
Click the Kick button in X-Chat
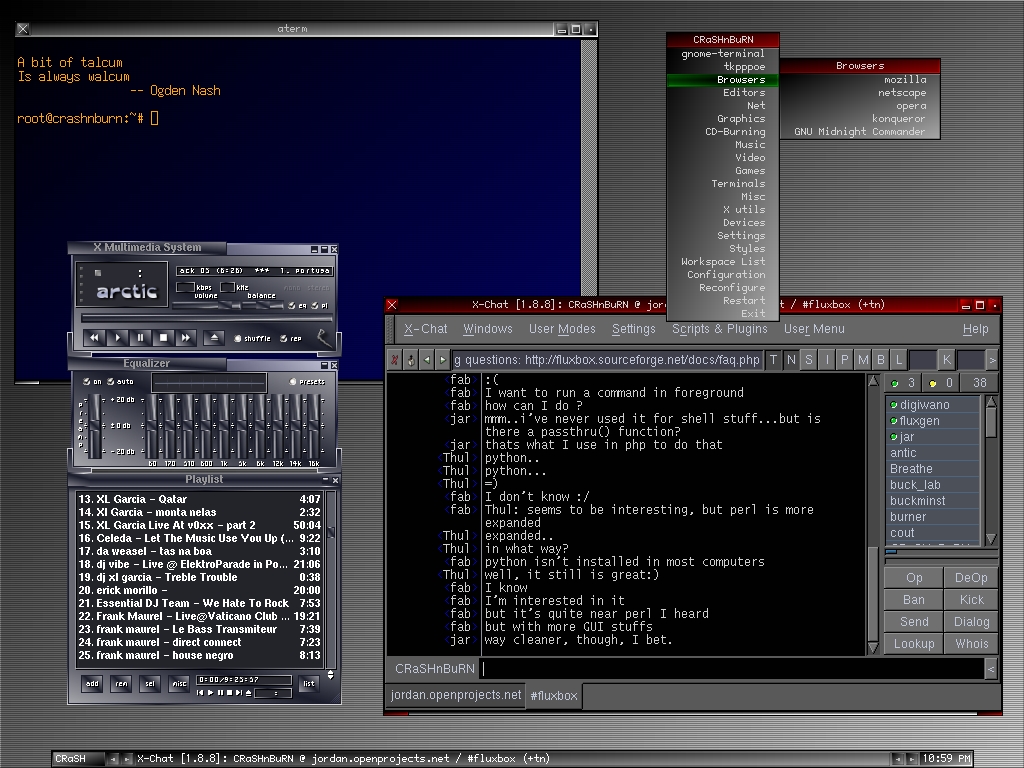point(971,600)
